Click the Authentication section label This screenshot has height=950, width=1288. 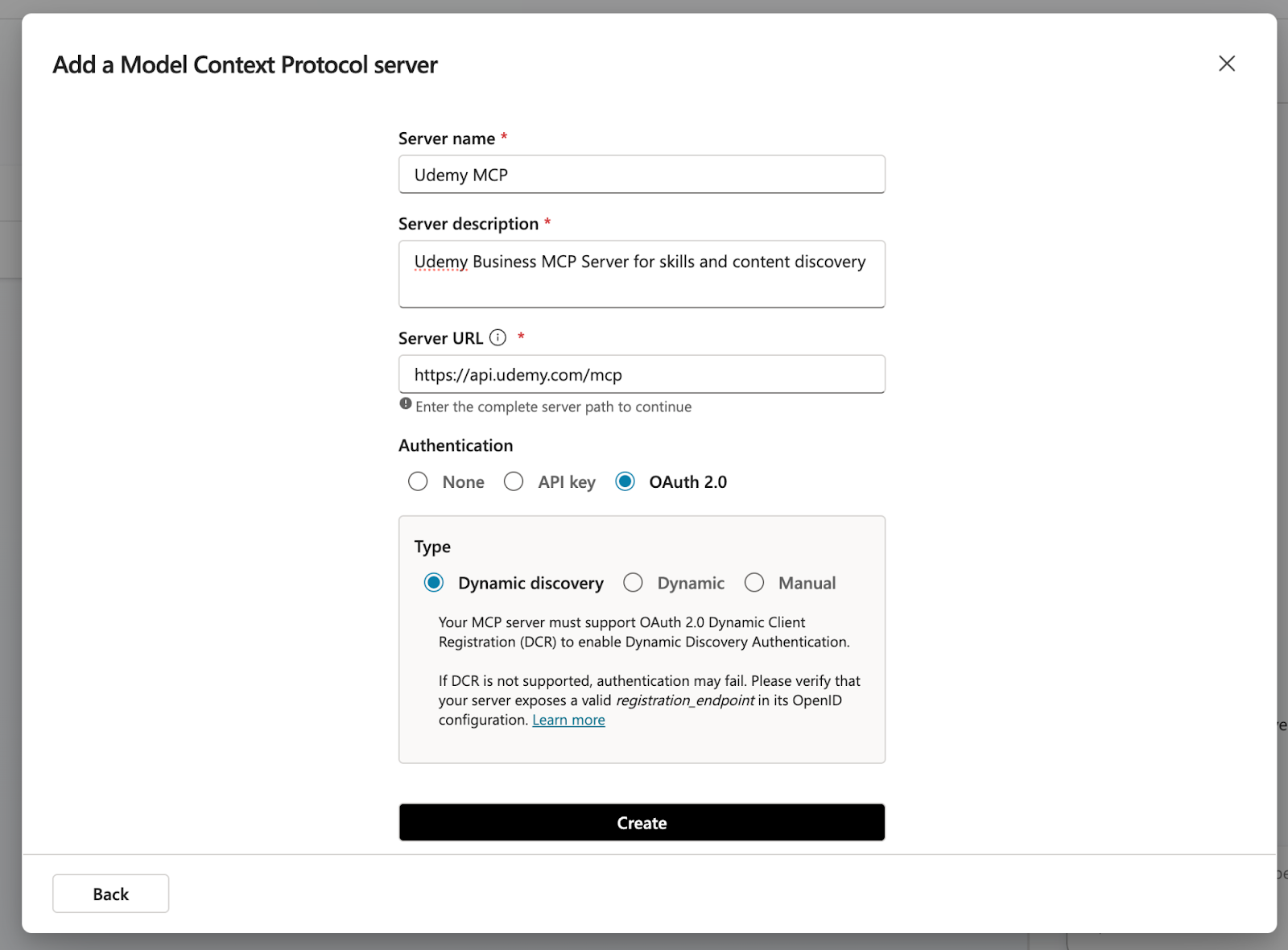point(456,445)
